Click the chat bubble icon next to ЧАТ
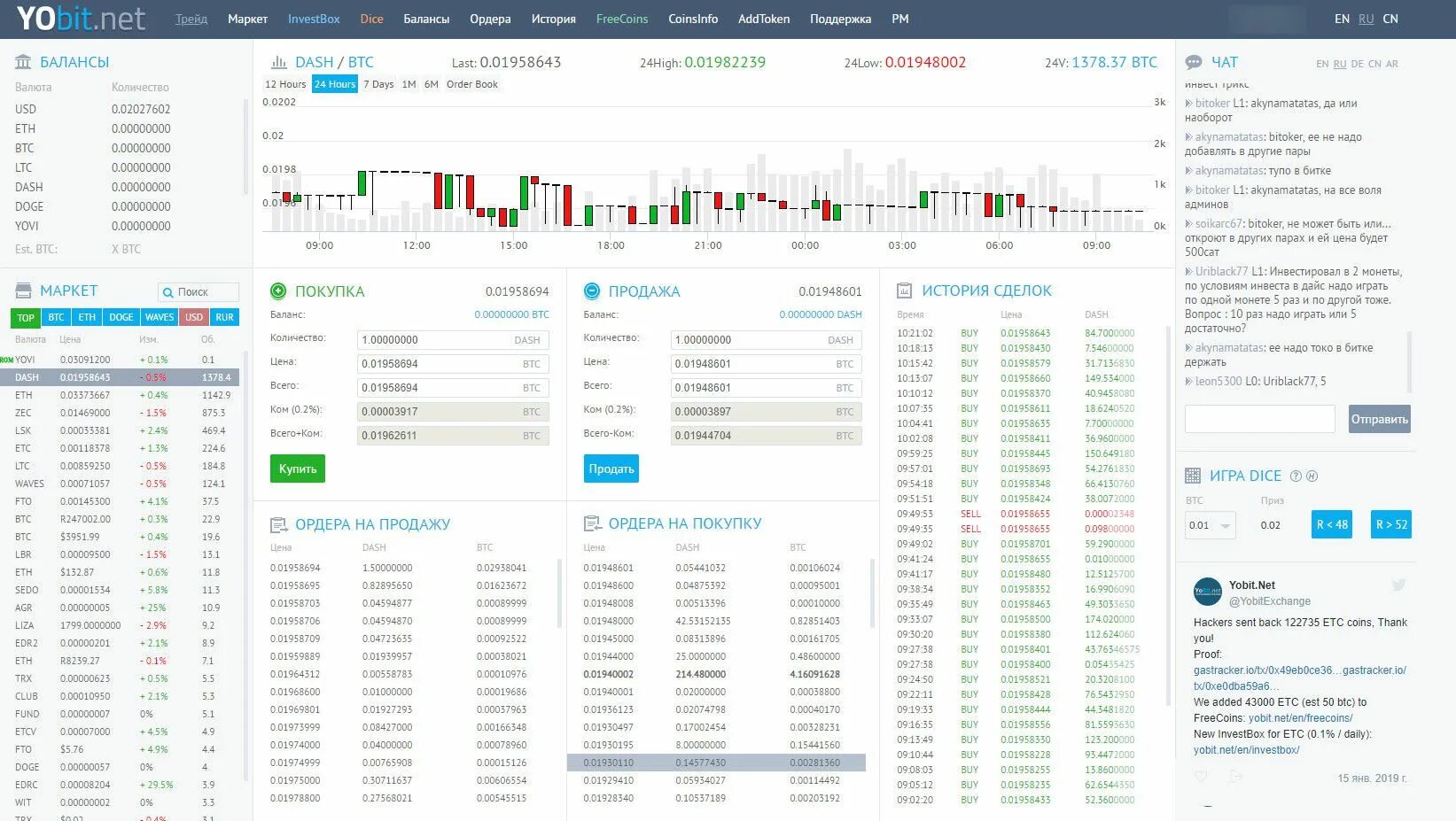 pyautogui.click(x=1193, y=61)
